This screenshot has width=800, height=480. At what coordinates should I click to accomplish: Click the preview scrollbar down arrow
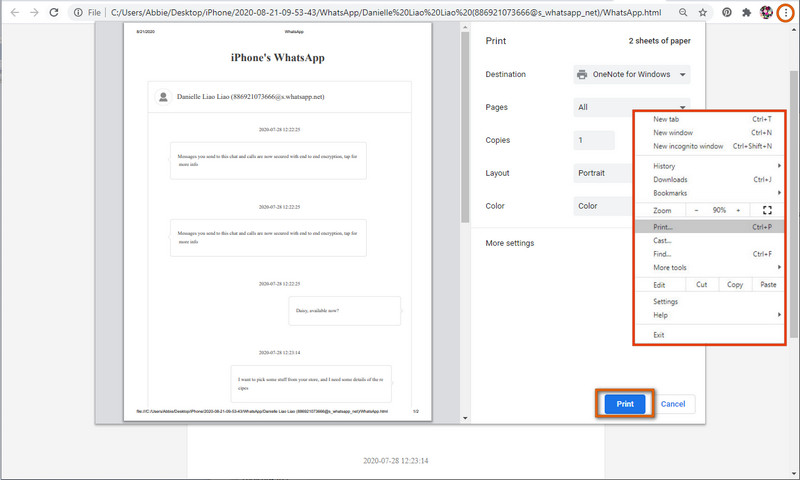pyautogui.click(x=465, y=418)
